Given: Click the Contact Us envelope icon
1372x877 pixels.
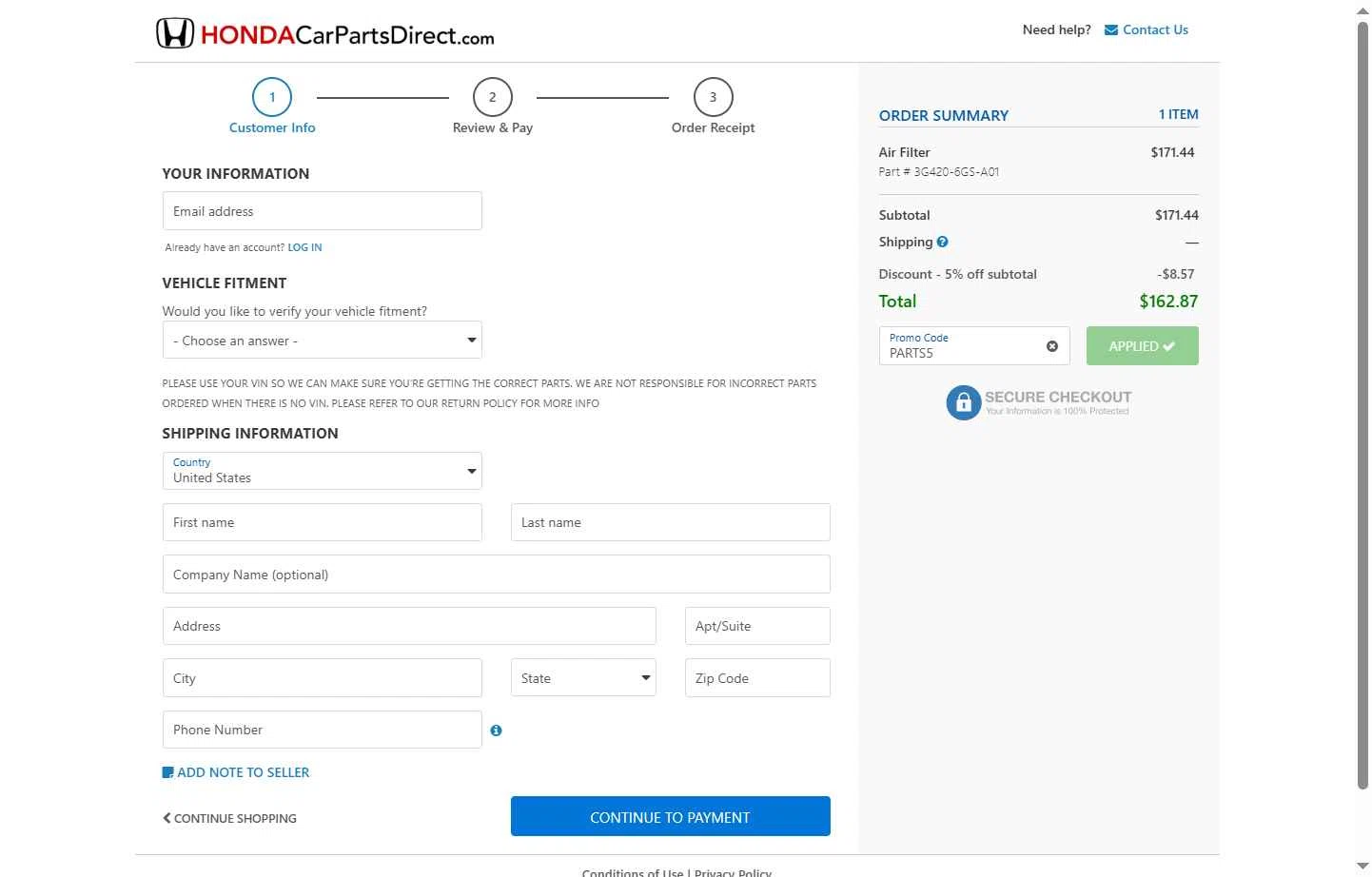Looking at the screenshot, I should pyautogui.click(x=1110, y=30).
